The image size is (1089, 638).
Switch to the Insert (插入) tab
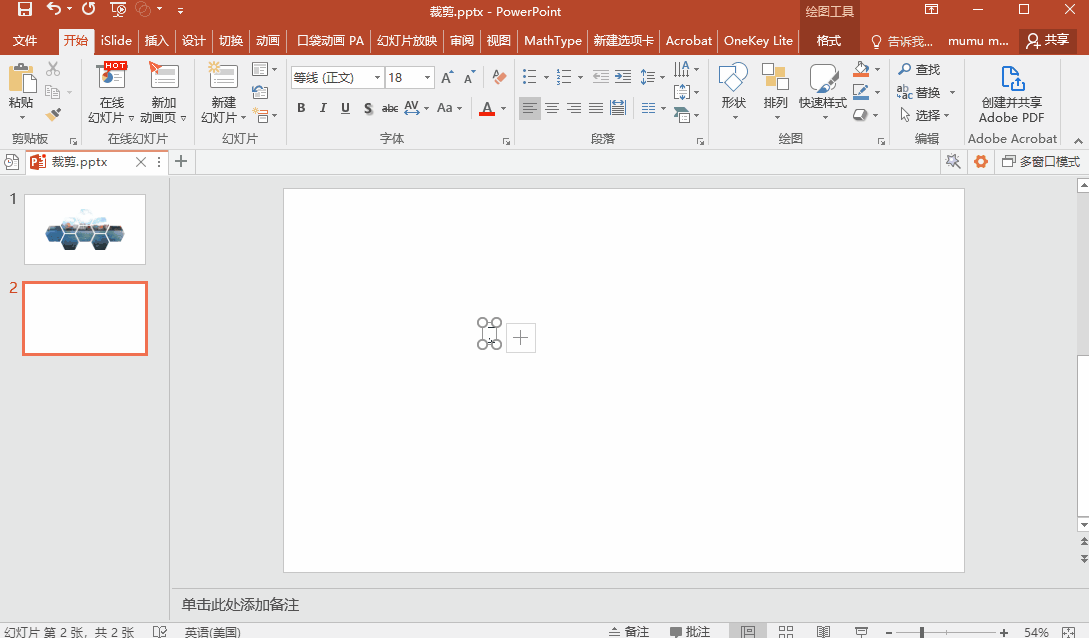(x=156, y=41)
